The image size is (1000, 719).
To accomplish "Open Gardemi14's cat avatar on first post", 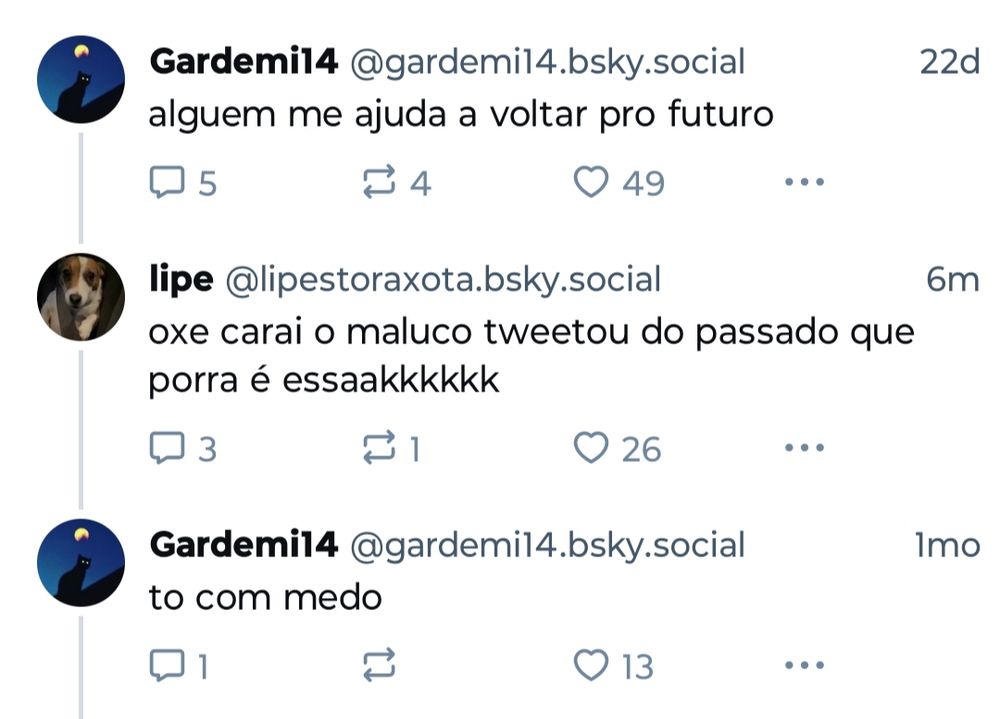I will [81, 81].
